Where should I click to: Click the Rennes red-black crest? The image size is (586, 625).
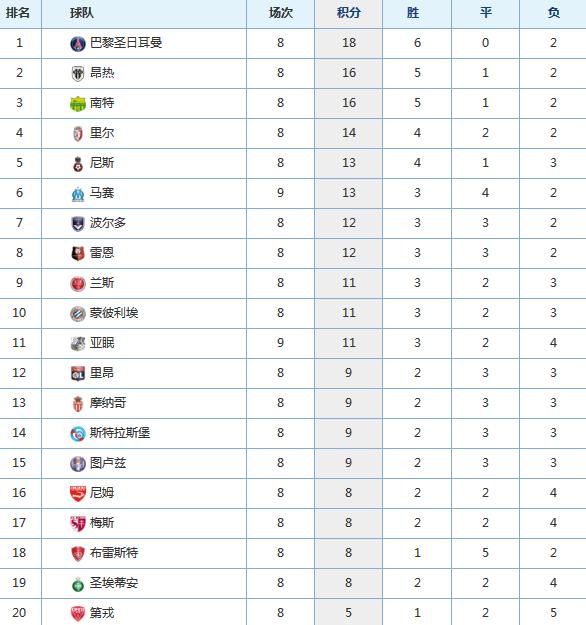coord(78,254)
